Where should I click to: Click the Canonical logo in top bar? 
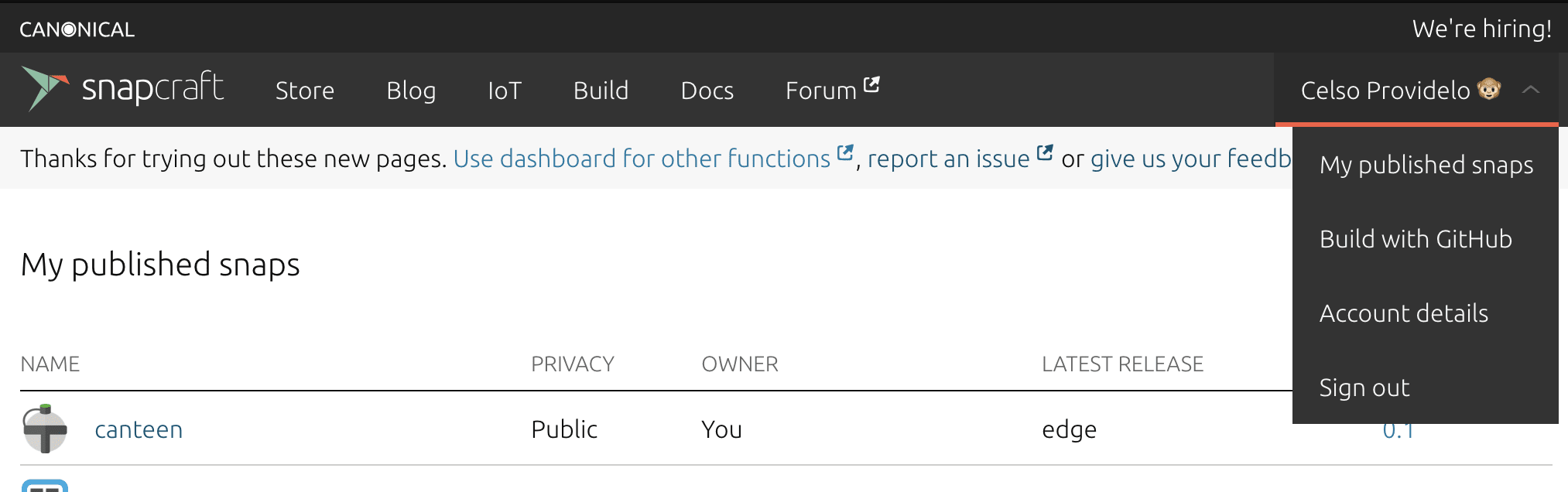tap(77, 29)
